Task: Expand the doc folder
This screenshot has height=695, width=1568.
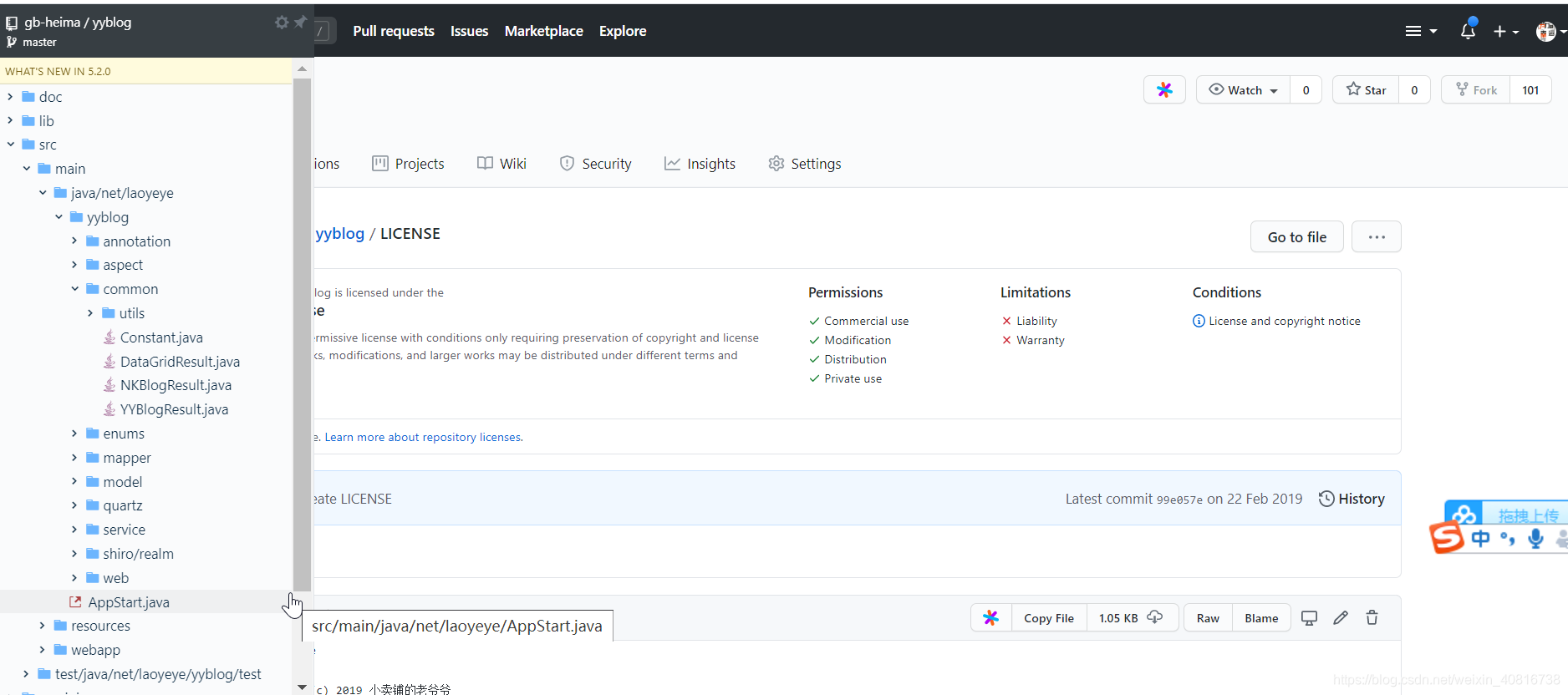Action: point(11,97)
